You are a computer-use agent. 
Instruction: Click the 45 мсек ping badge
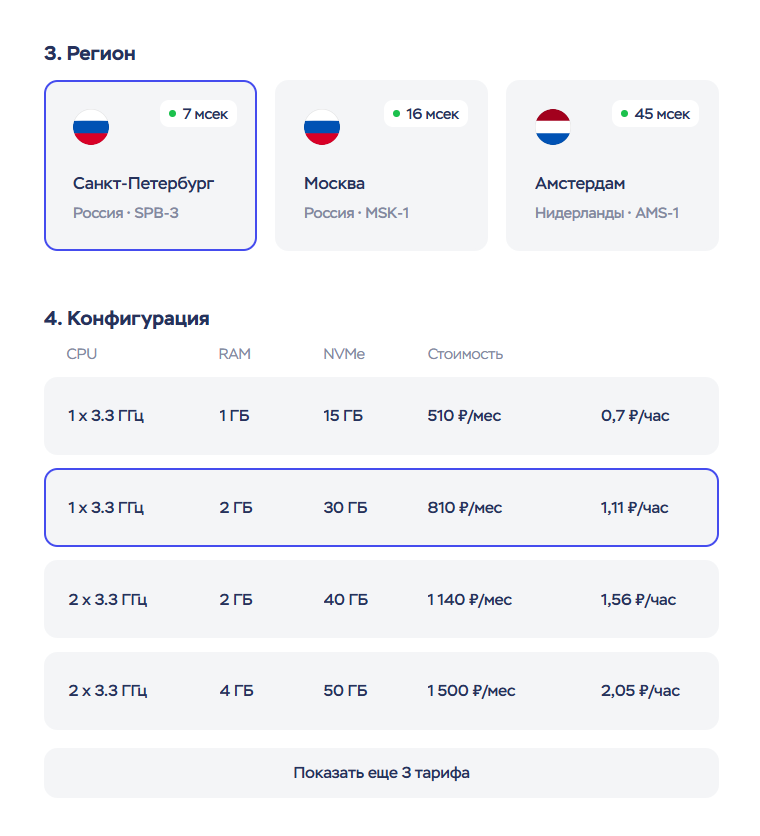[x=655, y=114]
